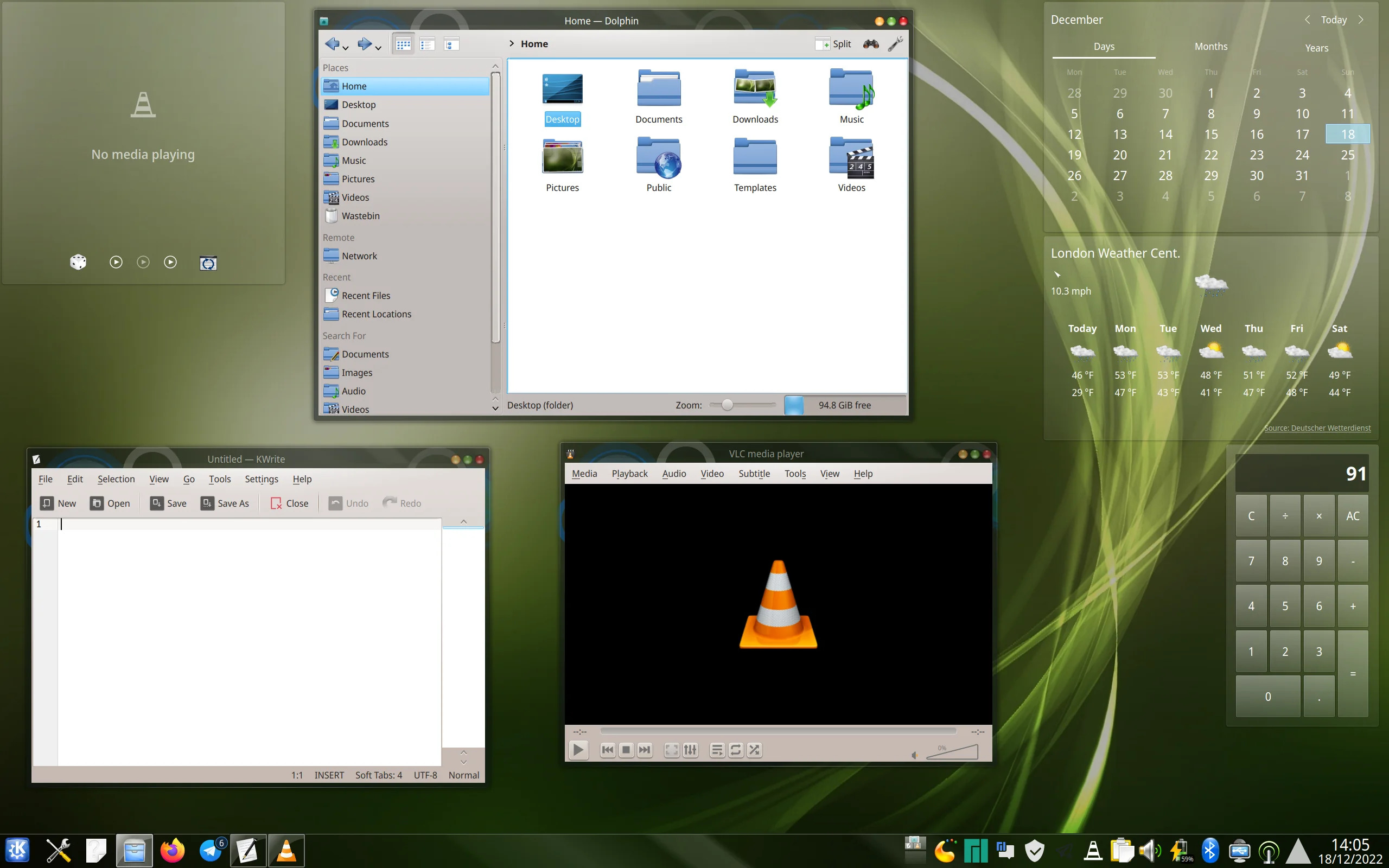Expand the Forward button history dropdown
Viewport: 1389px width, 868px height.
coord(378,48)
